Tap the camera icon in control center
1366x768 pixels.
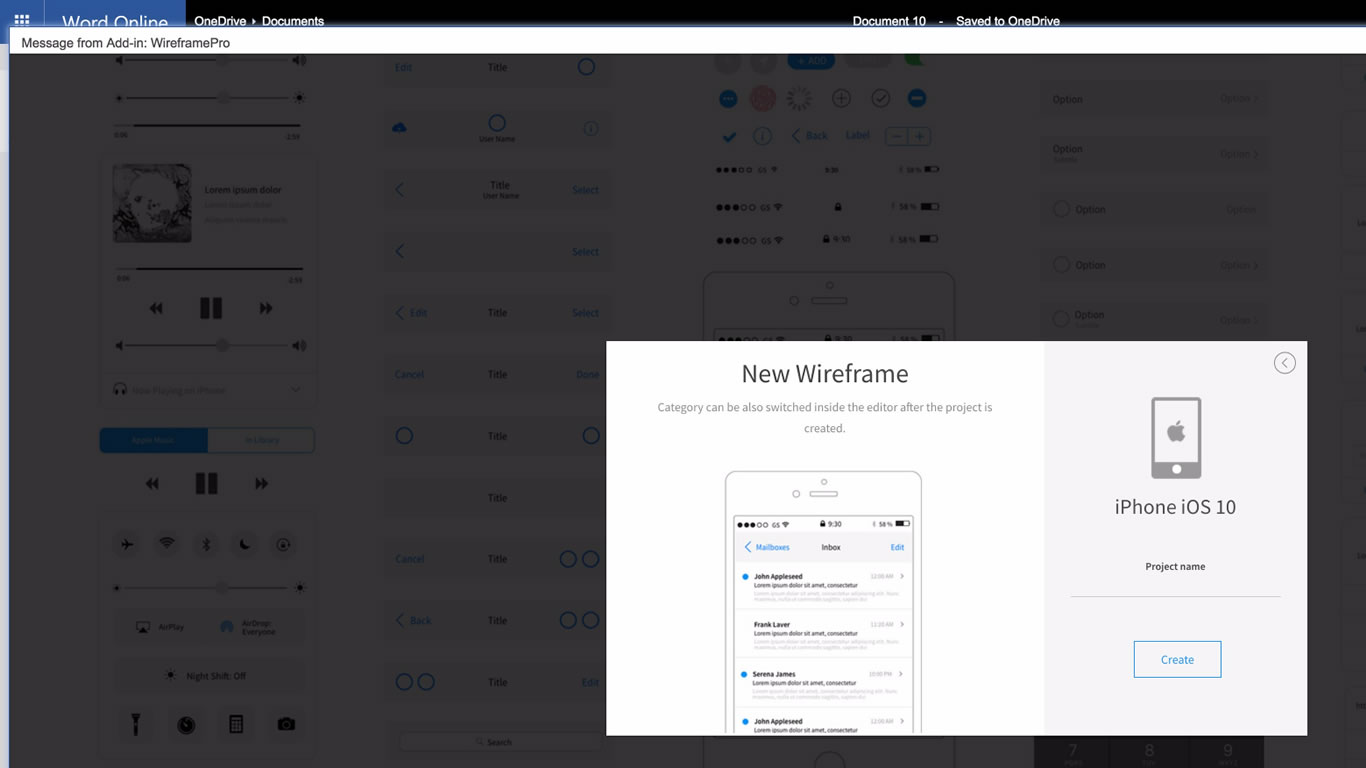286,724
